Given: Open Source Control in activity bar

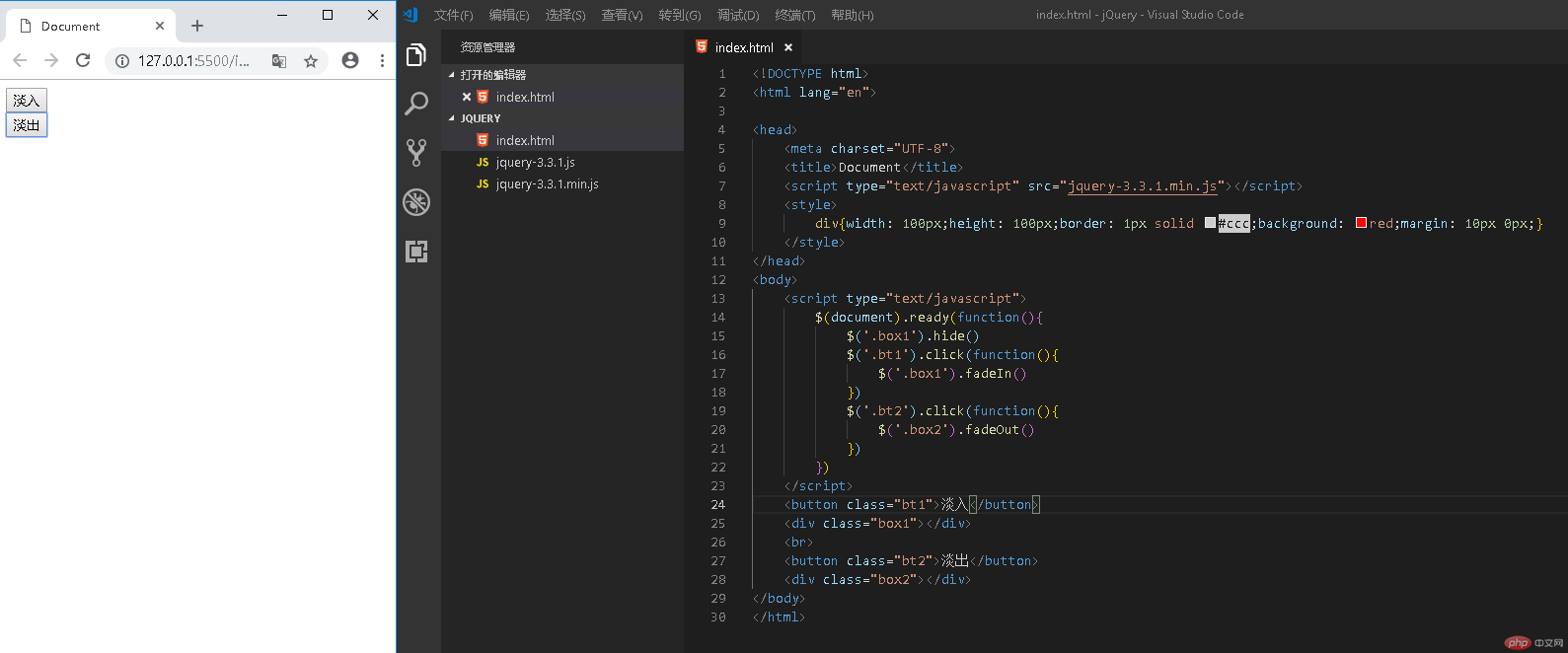Looking at the screenshot, I should [416, 152].
